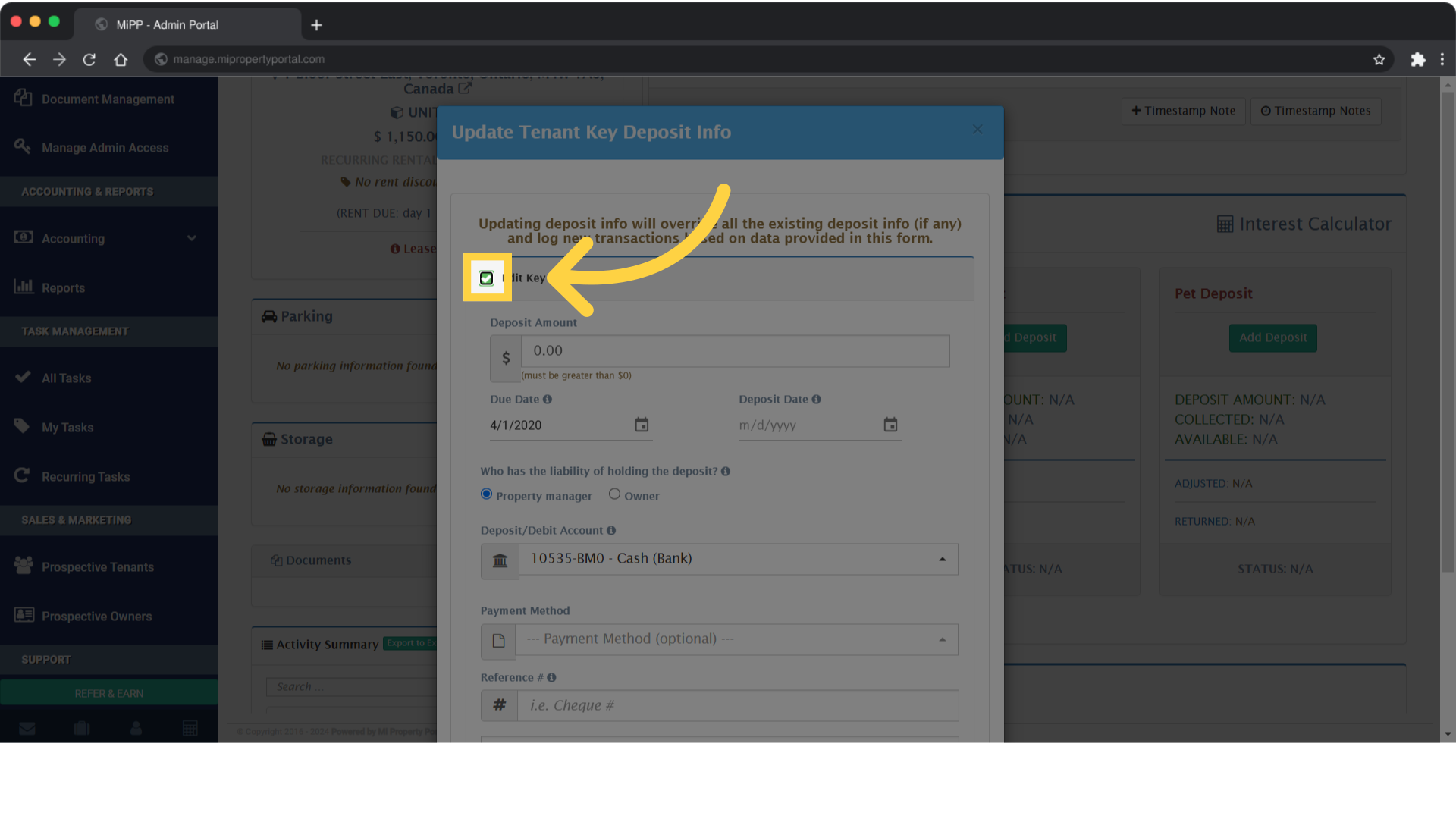Image resolution: width=1456 pixels, height=819 pixels.
Task: Click the address bar URL
Action: (x=249, y=59)
